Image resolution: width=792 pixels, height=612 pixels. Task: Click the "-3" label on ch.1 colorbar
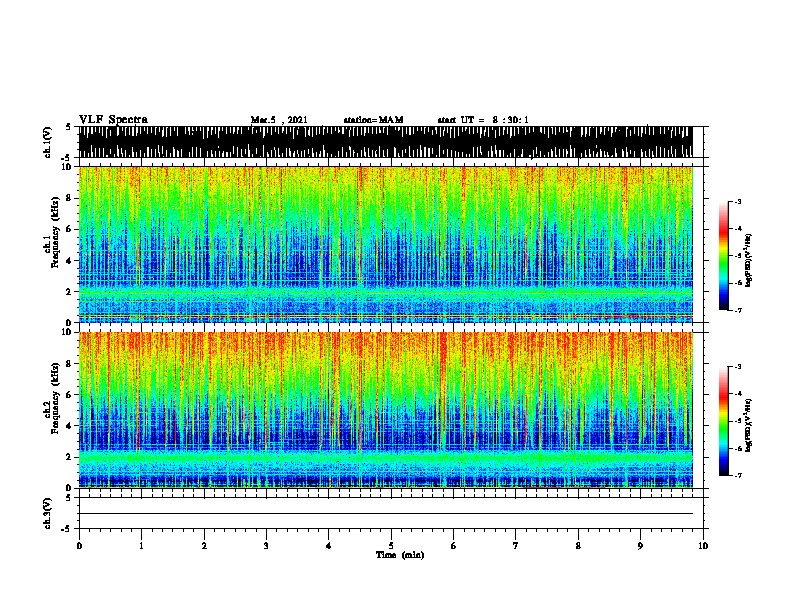point(738,202)
